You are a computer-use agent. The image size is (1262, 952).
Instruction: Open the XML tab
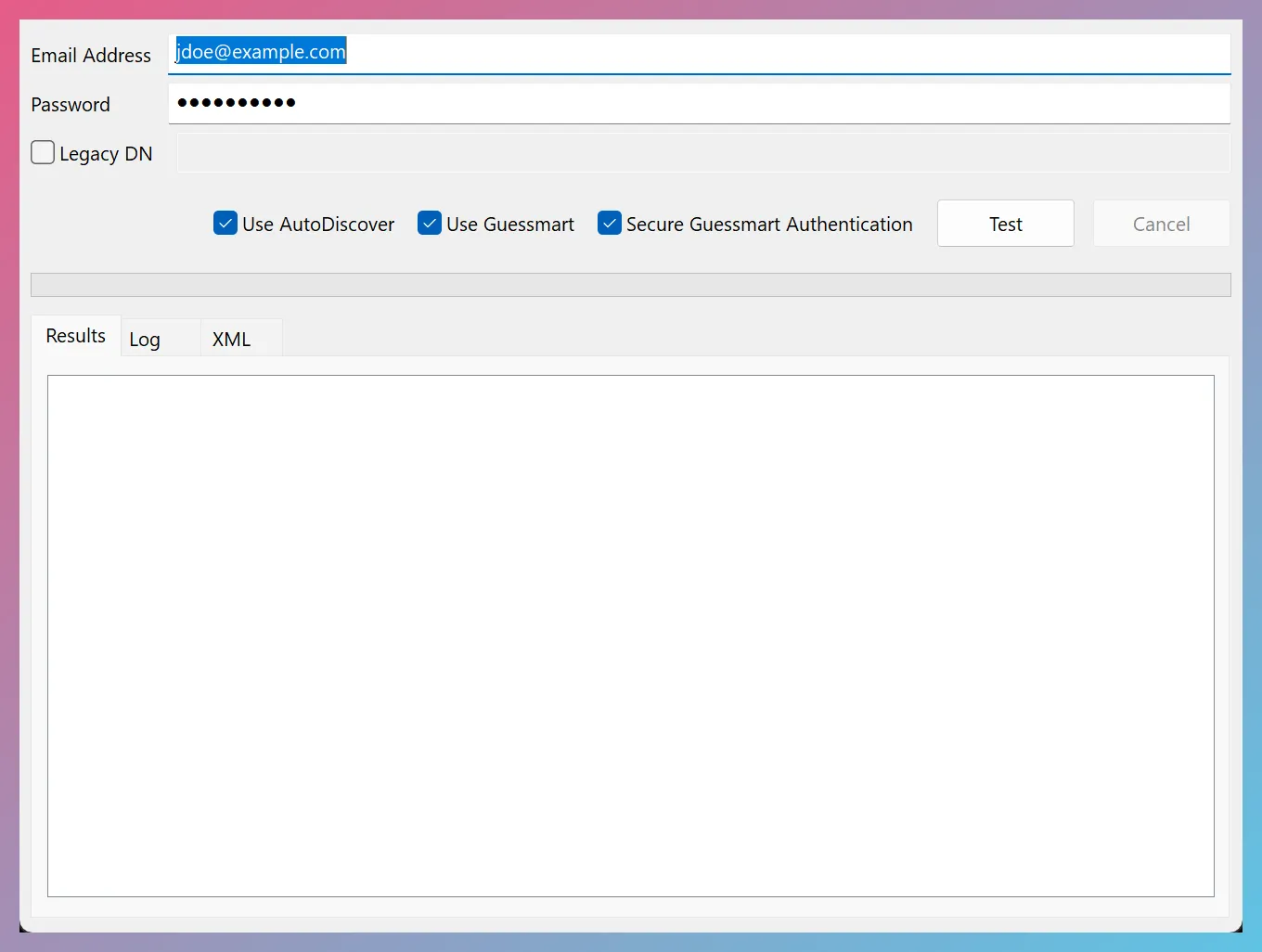231,339
